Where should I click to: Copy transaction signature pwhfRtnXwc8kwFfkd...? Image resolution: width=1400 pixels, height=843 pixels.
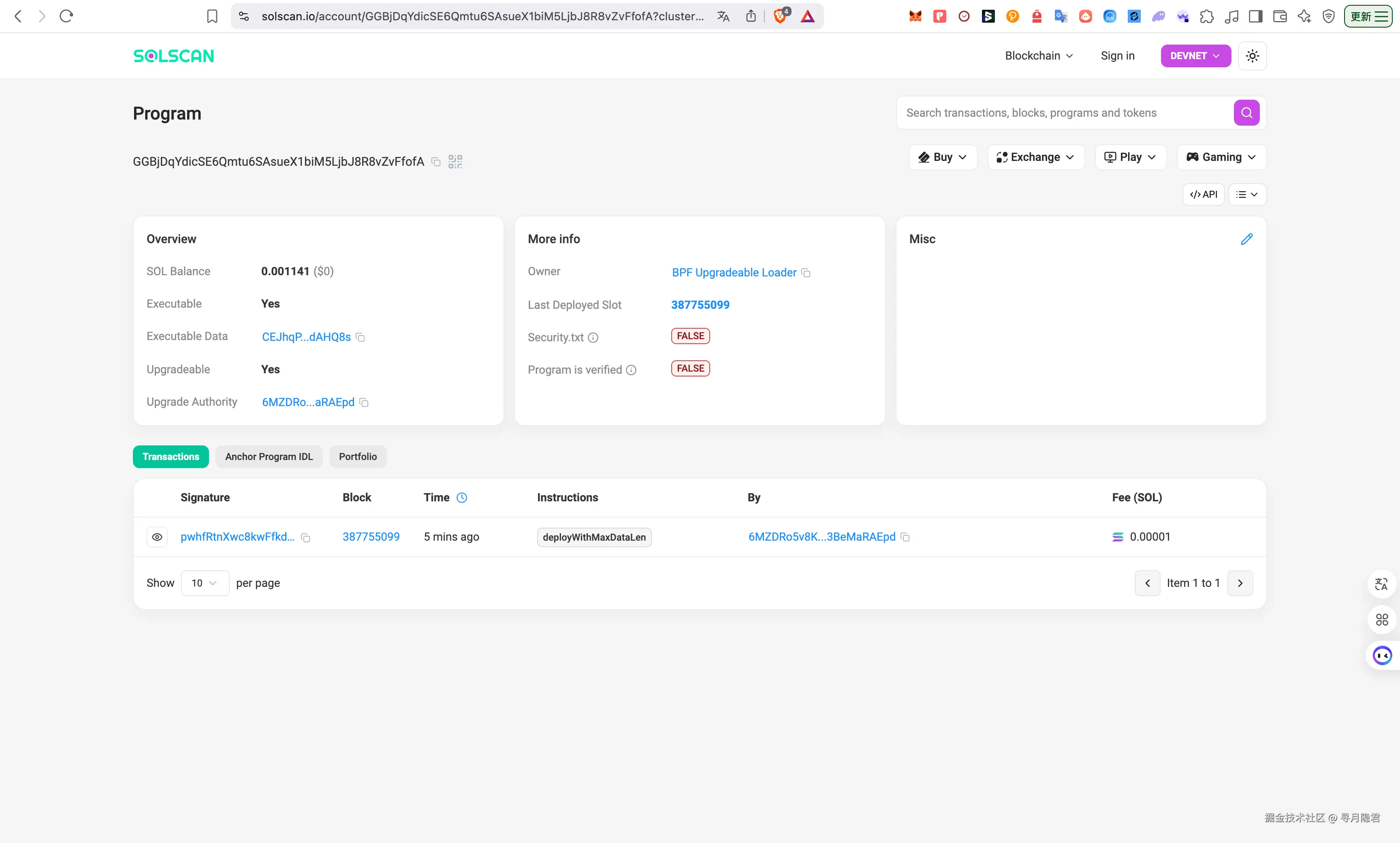coord(305,537)
